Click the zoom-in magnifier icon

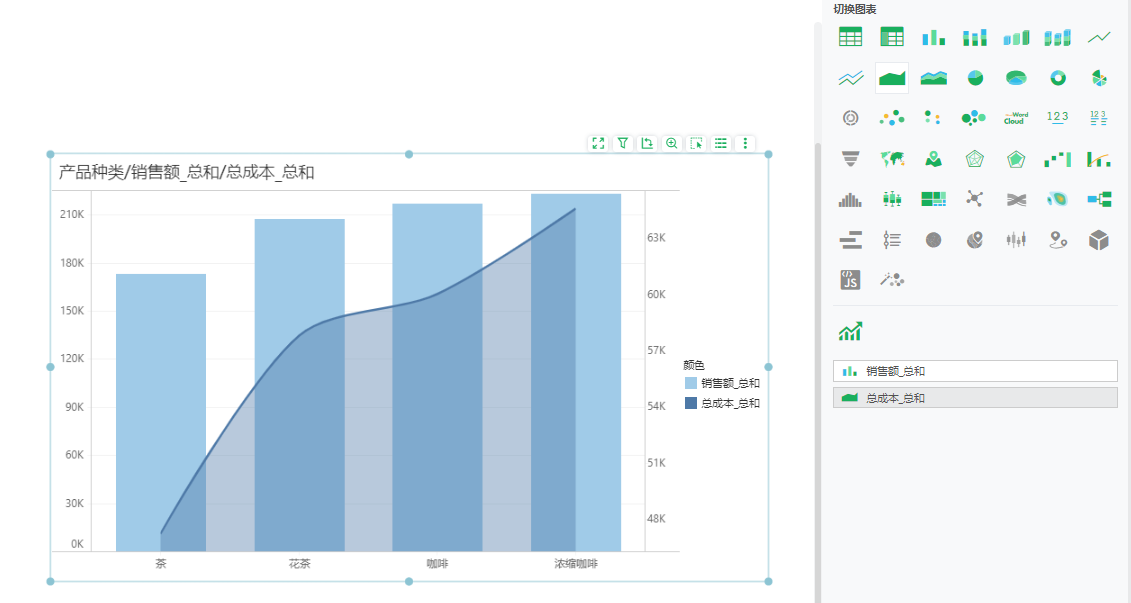click(x=671, y=143)
